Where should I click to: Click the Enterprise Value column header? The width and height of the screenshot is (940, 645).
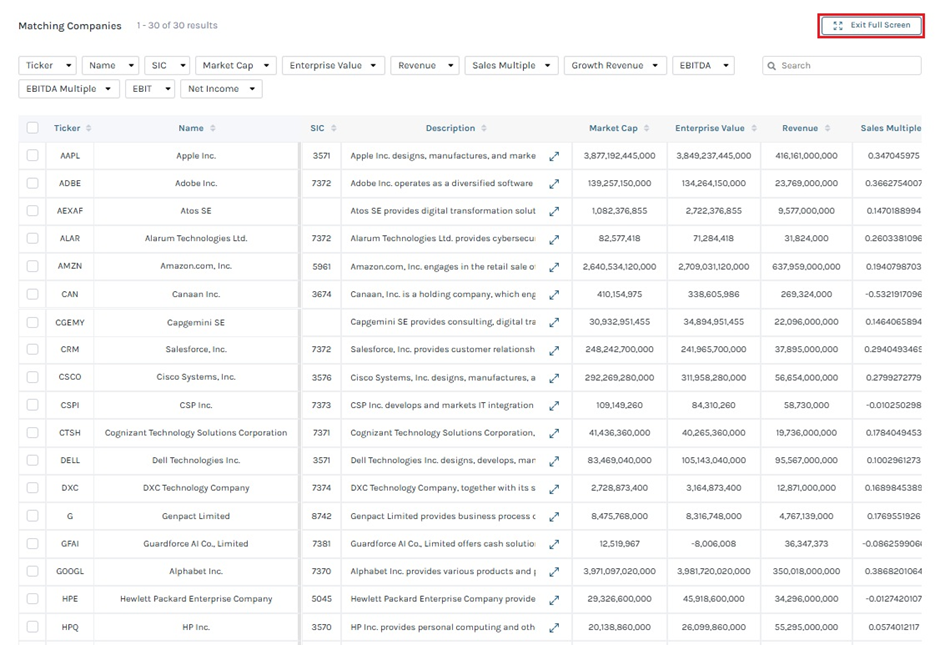point(709,128)
